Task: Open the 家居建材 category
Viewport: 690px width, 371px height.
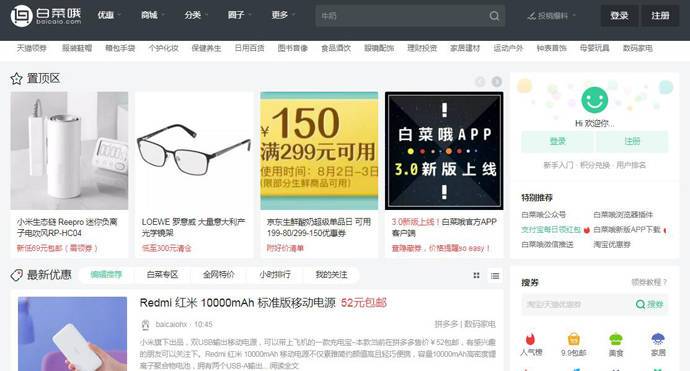Action: [x=465, y=48]
